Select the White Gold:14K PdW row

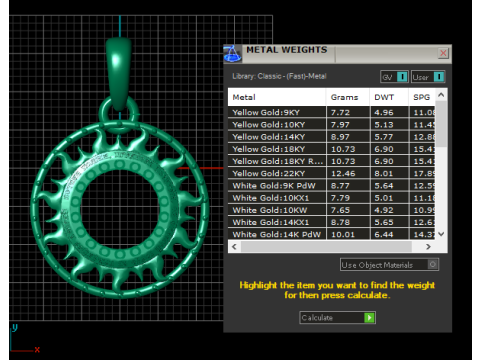[332, 234]
